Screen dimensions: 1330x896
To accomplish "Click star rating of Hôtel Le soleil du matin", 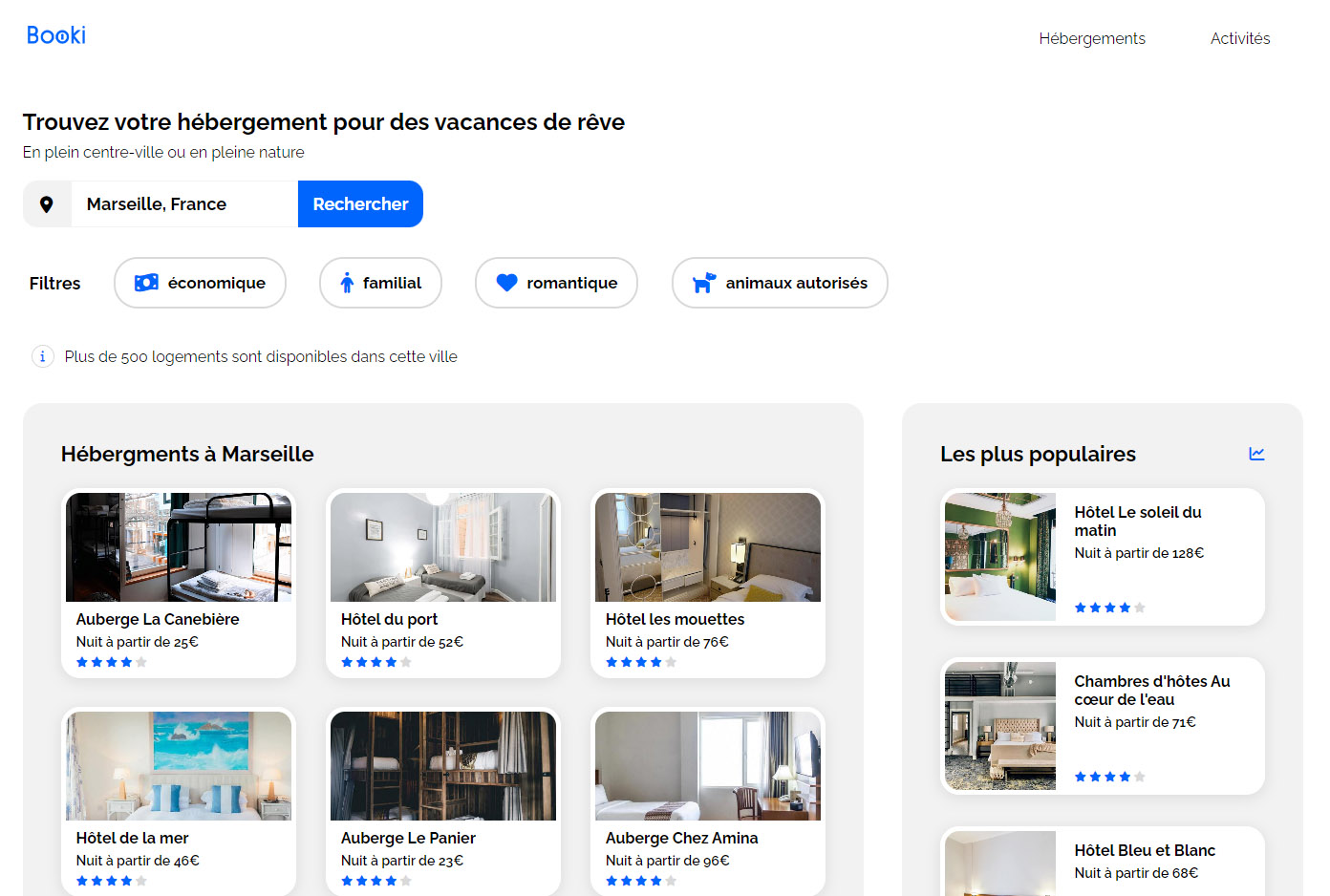I will click(x=1109, y=608).
